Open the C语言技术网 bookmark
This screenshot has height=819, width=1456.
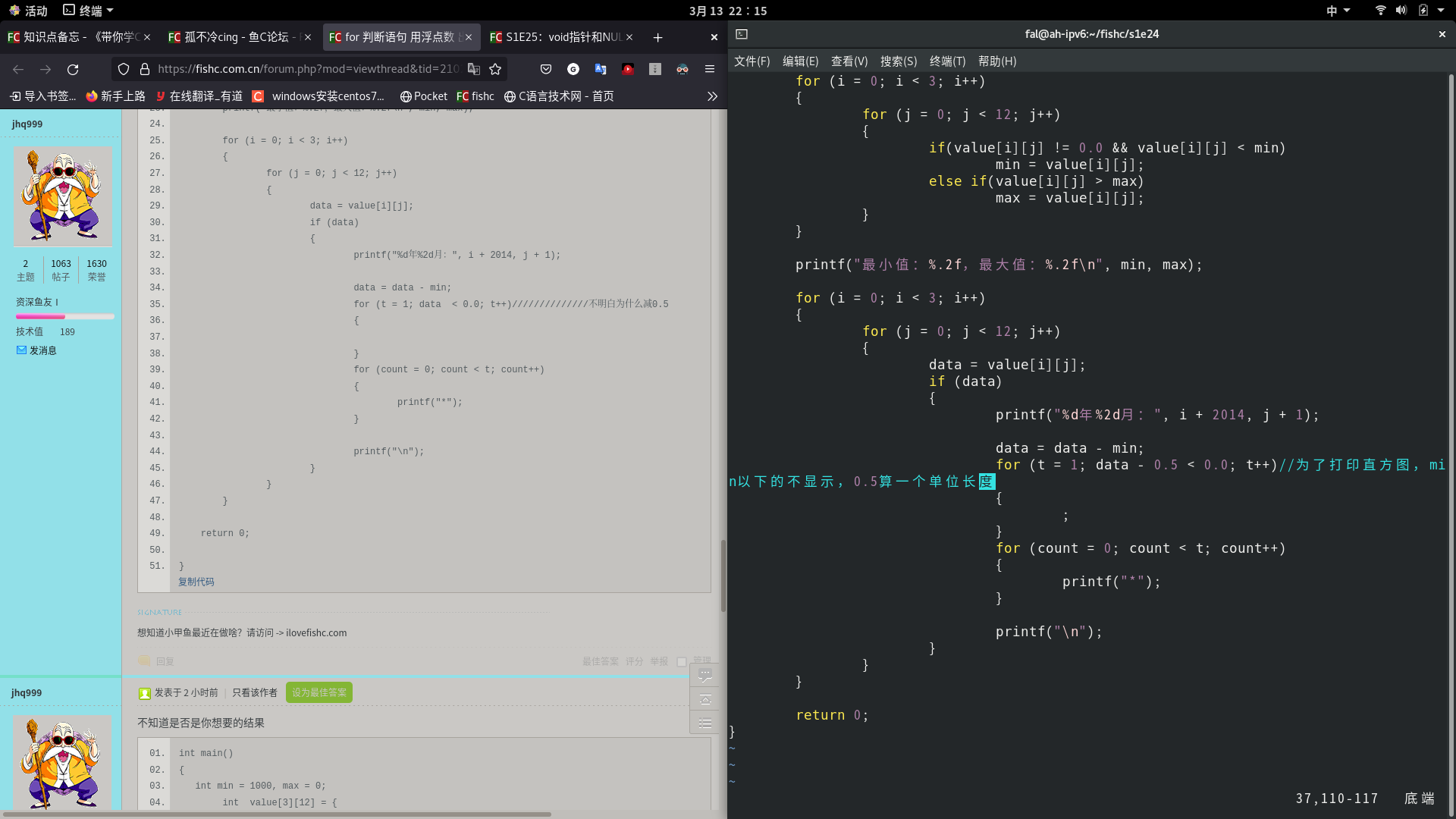[x=559, y=96]
